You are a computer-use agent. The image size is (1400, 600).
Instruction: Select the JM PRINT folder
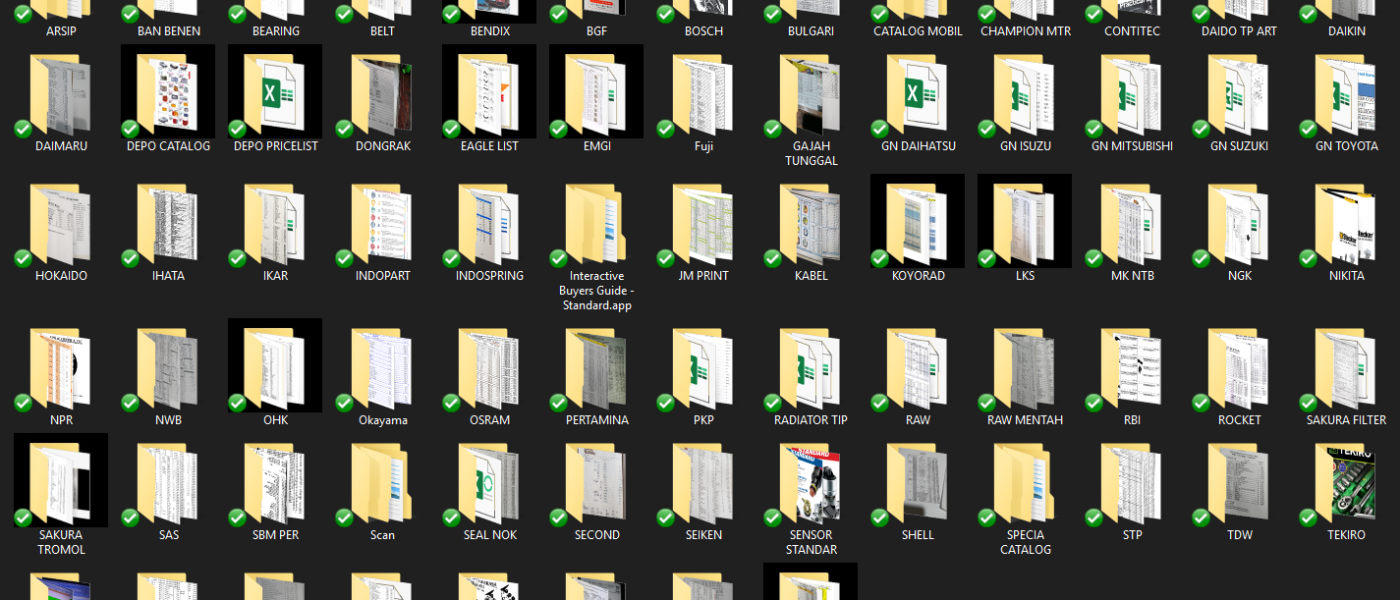pyautogui.click(x=703, y=226)
